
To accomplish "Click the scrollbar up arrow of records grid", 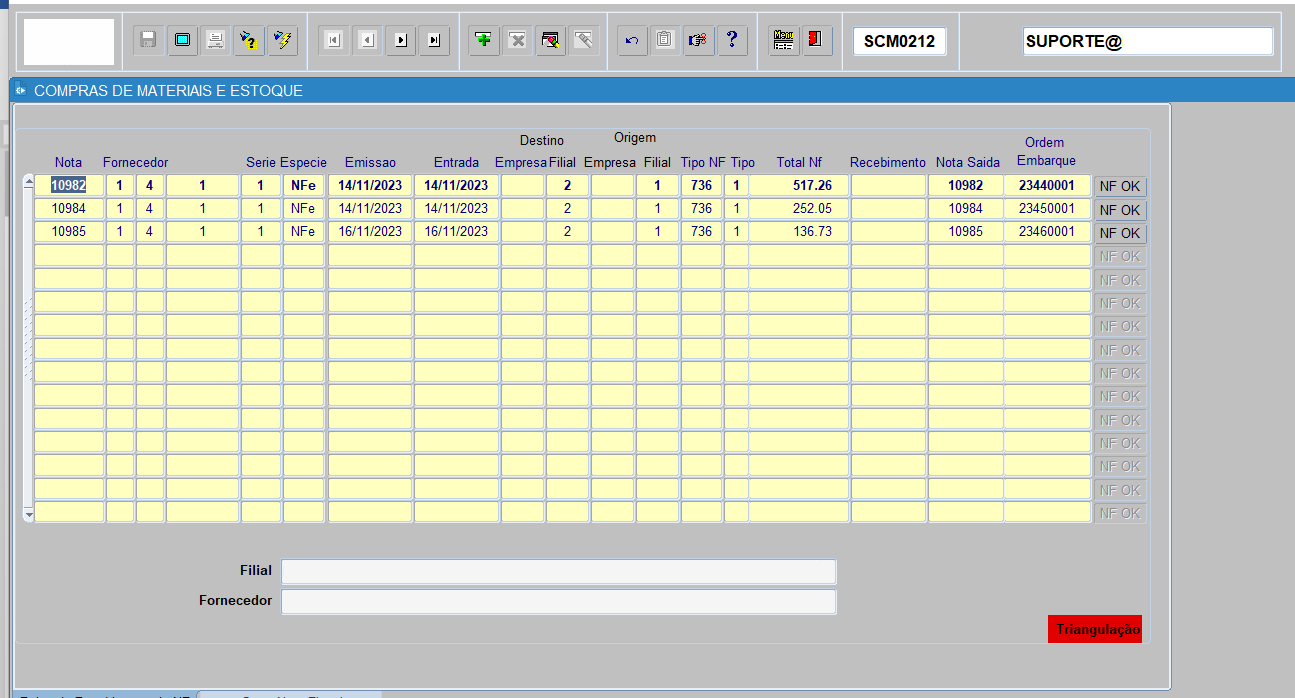I will (x=28, y=182).
